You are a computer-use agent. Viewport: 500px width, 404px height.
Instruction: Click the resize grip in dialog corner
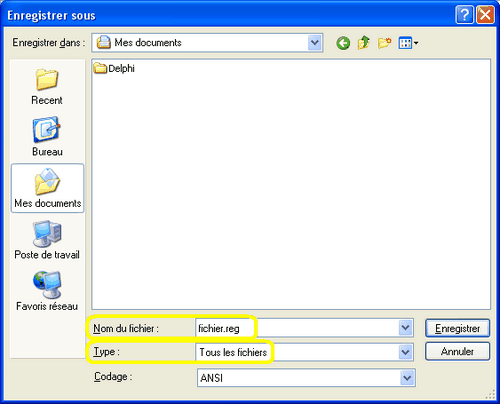[491, 394]
